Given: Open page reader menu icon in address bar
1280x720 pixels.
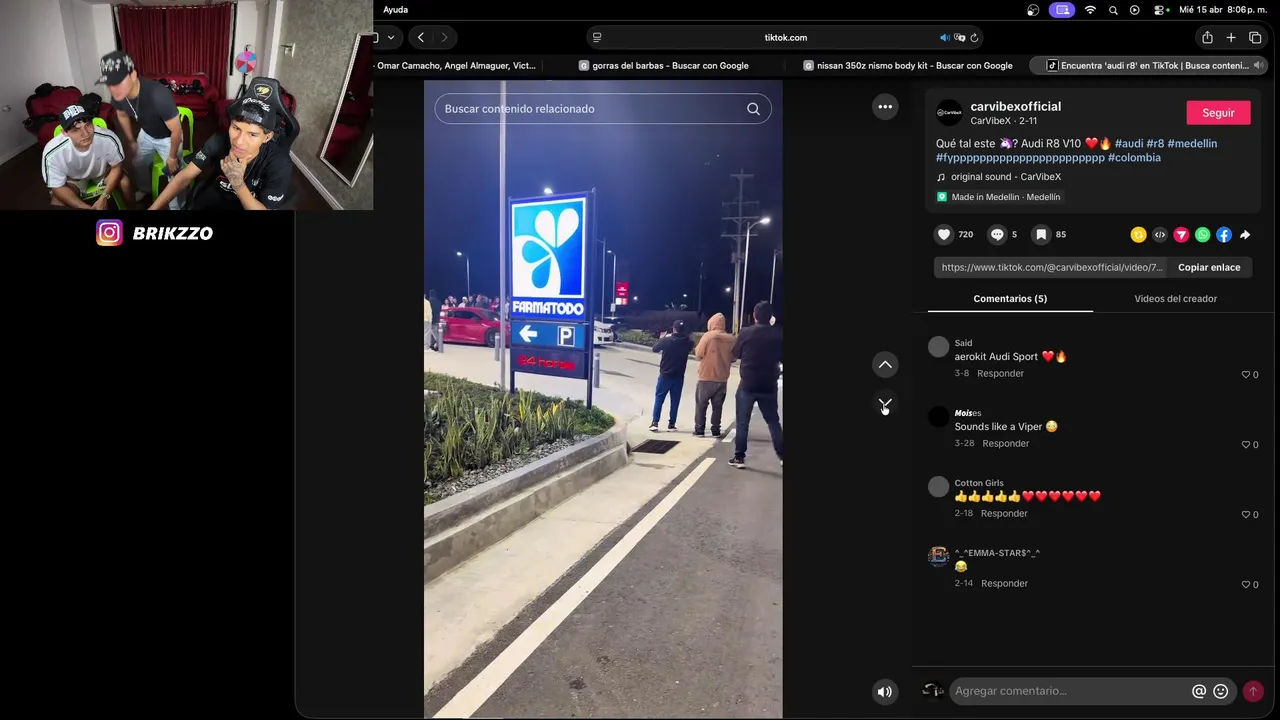Looking at the screenshot, I should pos(597,37).
